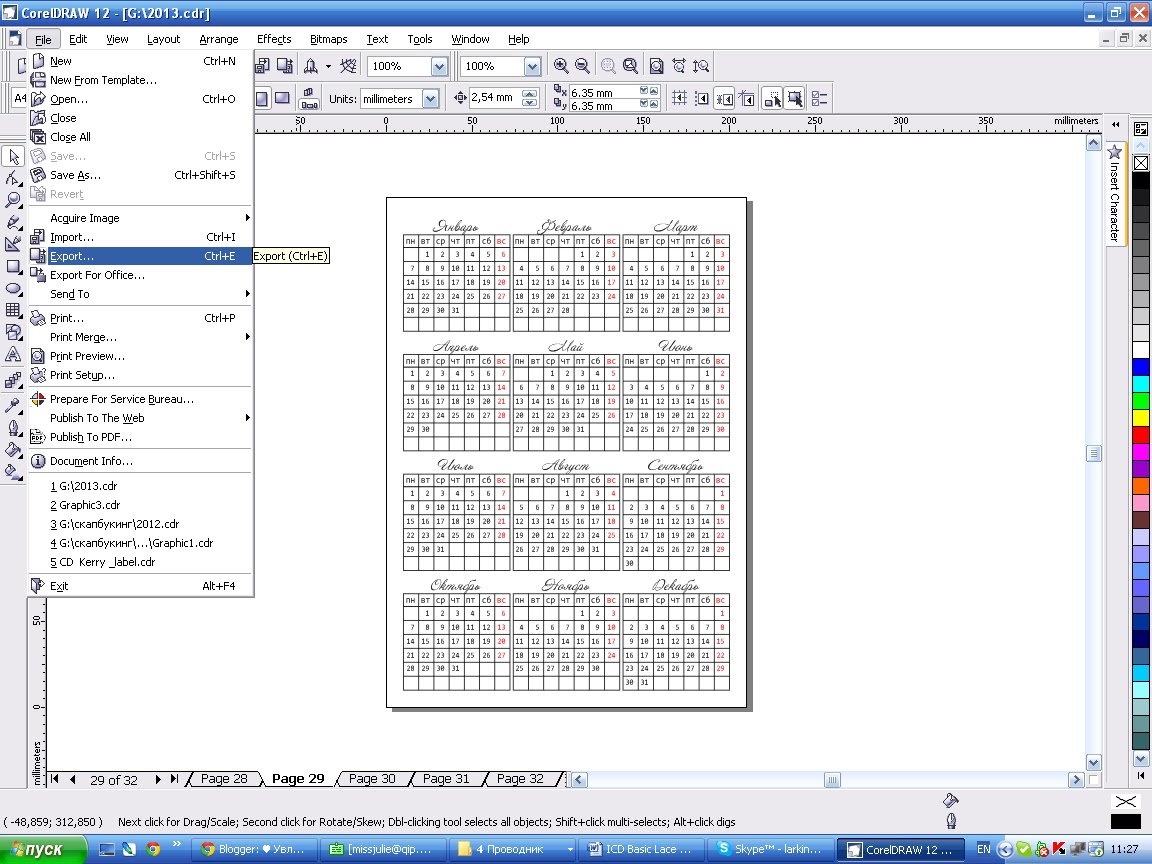Jump to the first page arrow

(x=54, y=779)
